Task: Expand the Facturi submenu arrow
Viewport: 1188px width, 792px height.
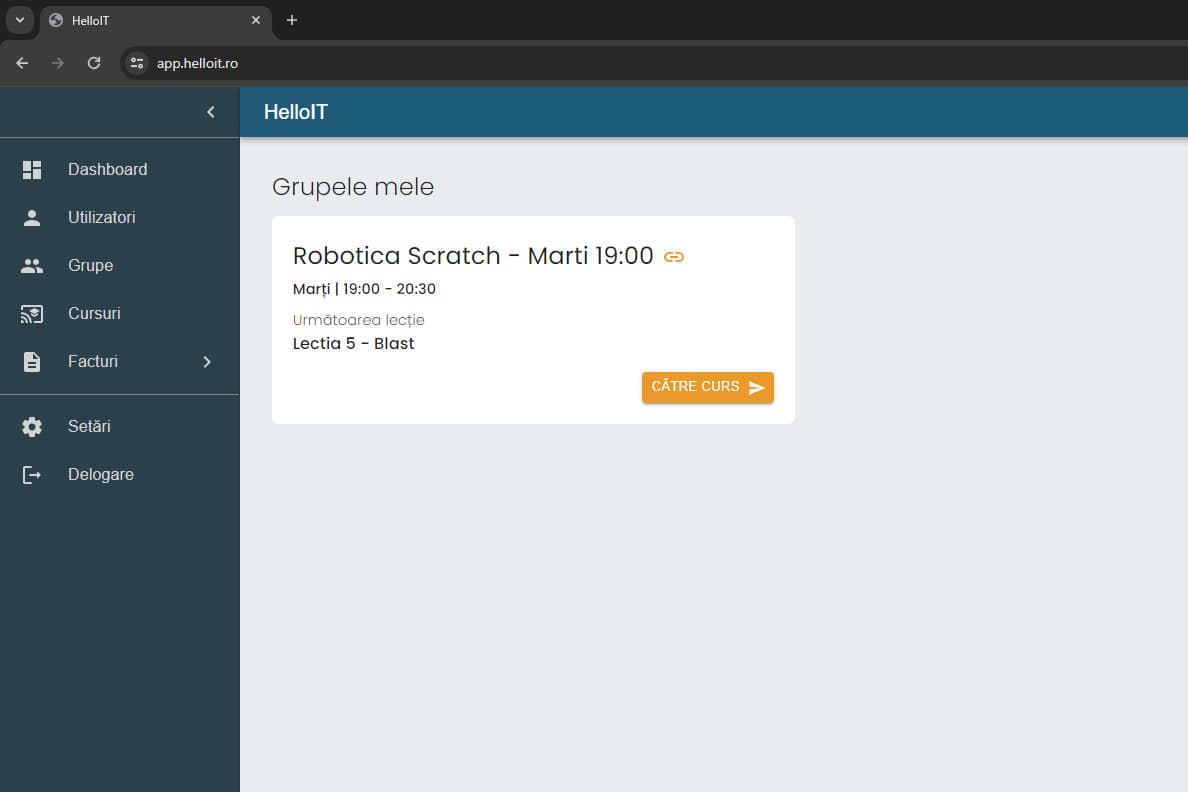Action: (x=207, y=362)
